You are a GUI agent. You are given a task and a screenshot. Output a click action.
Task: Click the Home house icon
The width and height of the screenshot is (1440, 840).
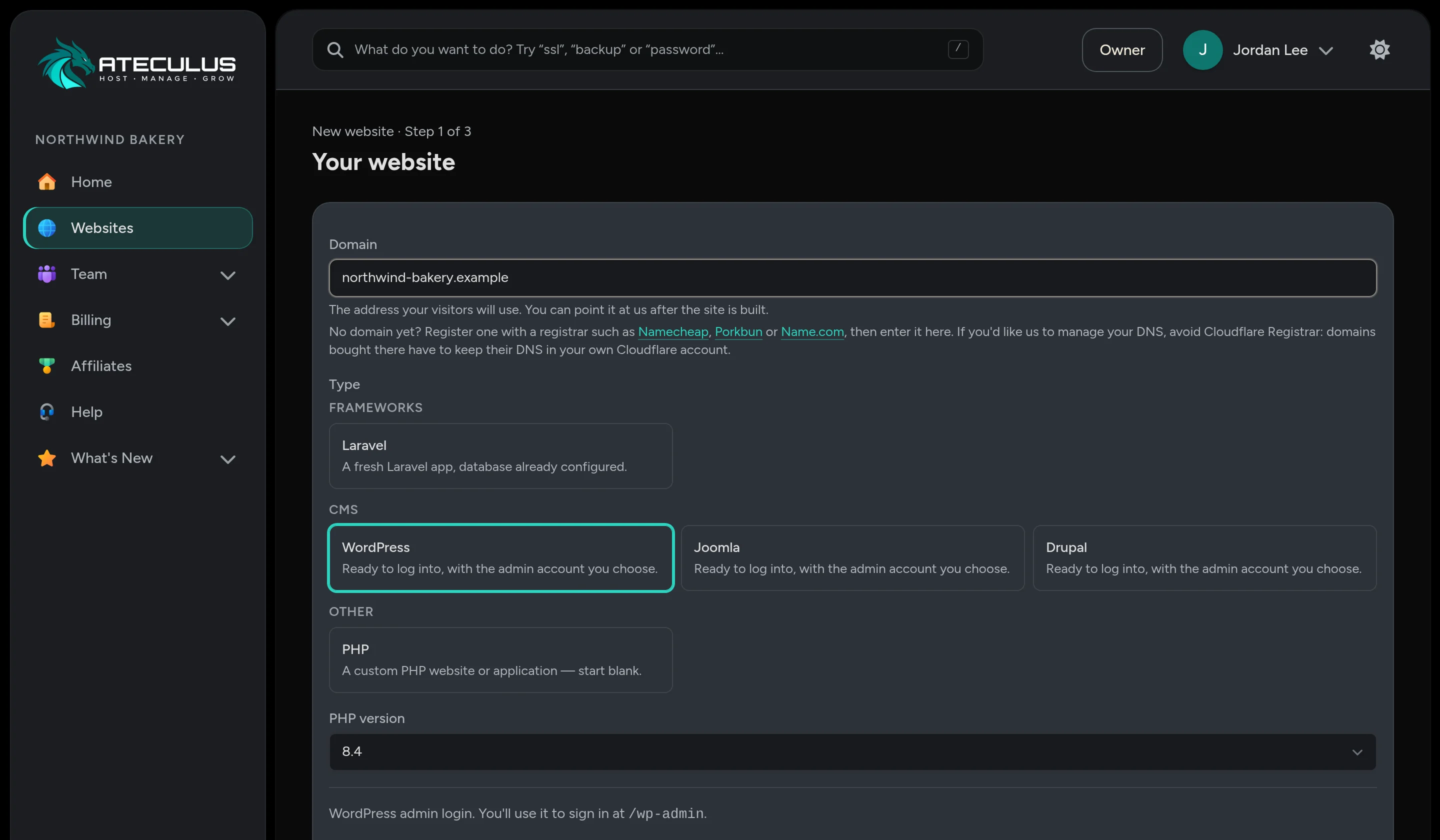point(47,181)
